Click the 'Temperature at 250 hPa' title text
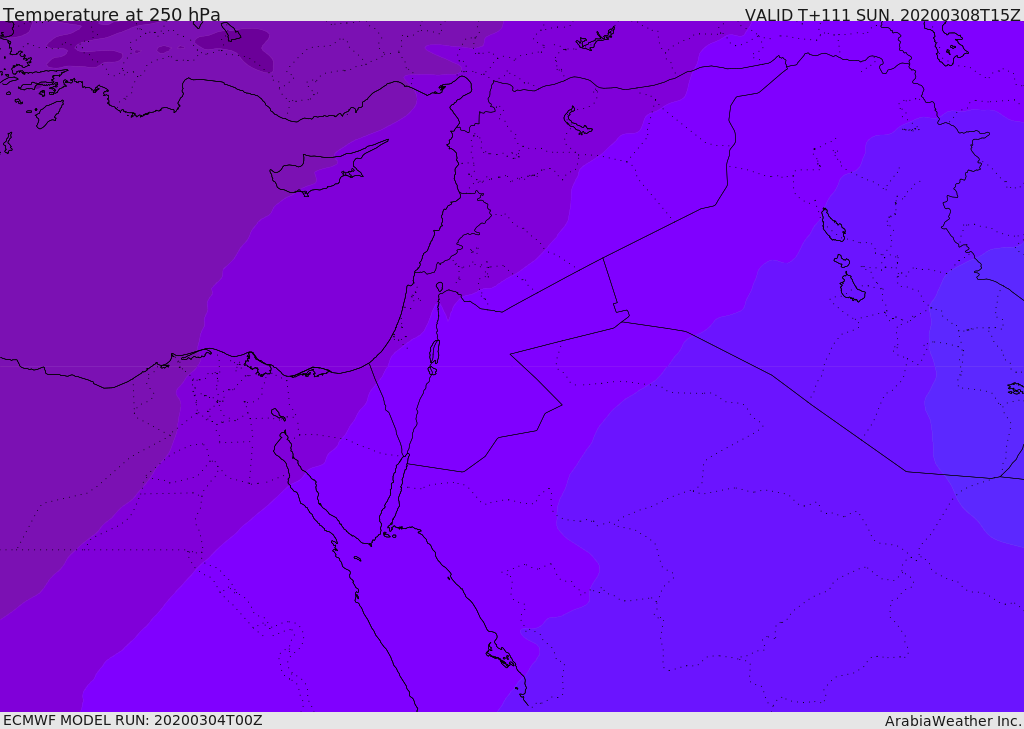Image resolution: width=1024 pixels, height=729 pixels. click(x=112, y=14)
